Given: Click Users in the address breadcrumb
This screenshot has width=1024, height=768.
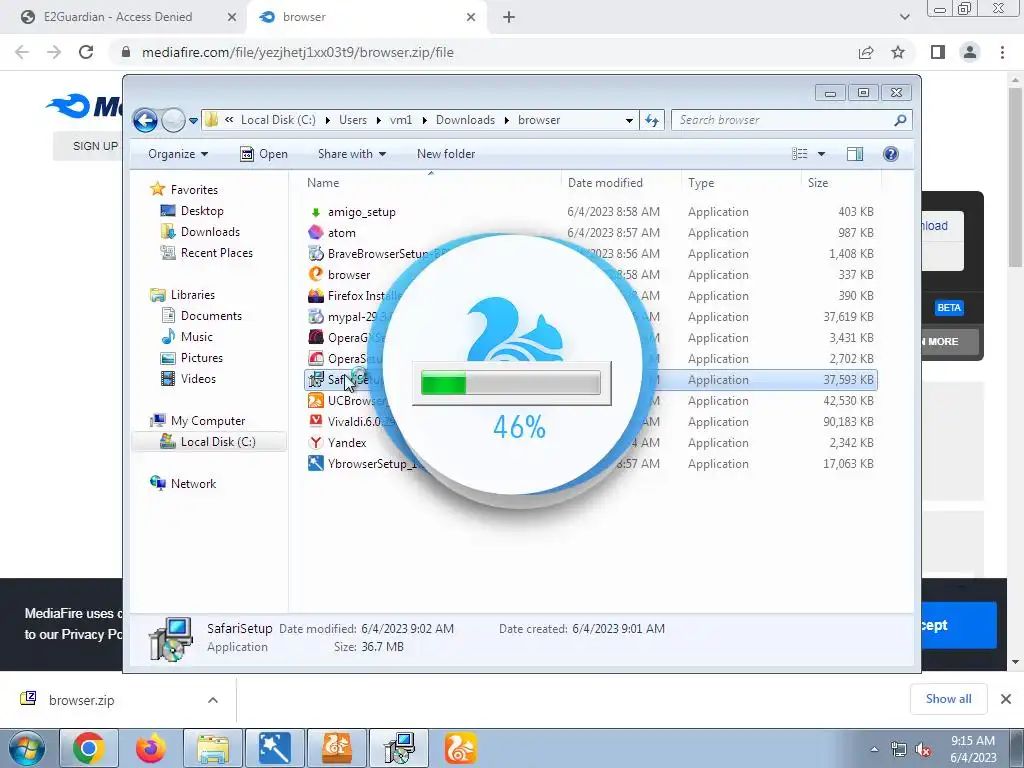Looking at the screenshot, I should 353,120.
